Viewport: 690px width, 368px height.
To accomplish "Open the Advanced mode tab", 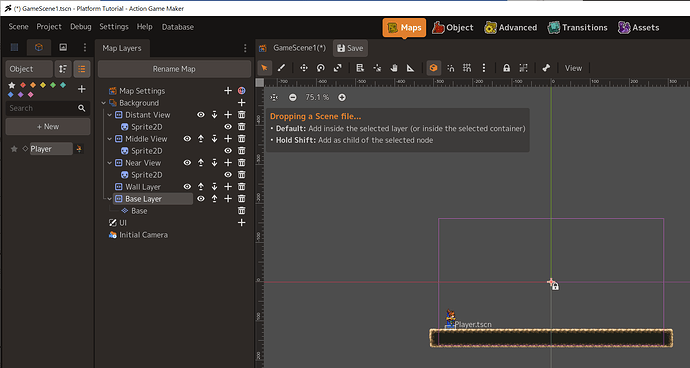I will [x=510, y=27].
